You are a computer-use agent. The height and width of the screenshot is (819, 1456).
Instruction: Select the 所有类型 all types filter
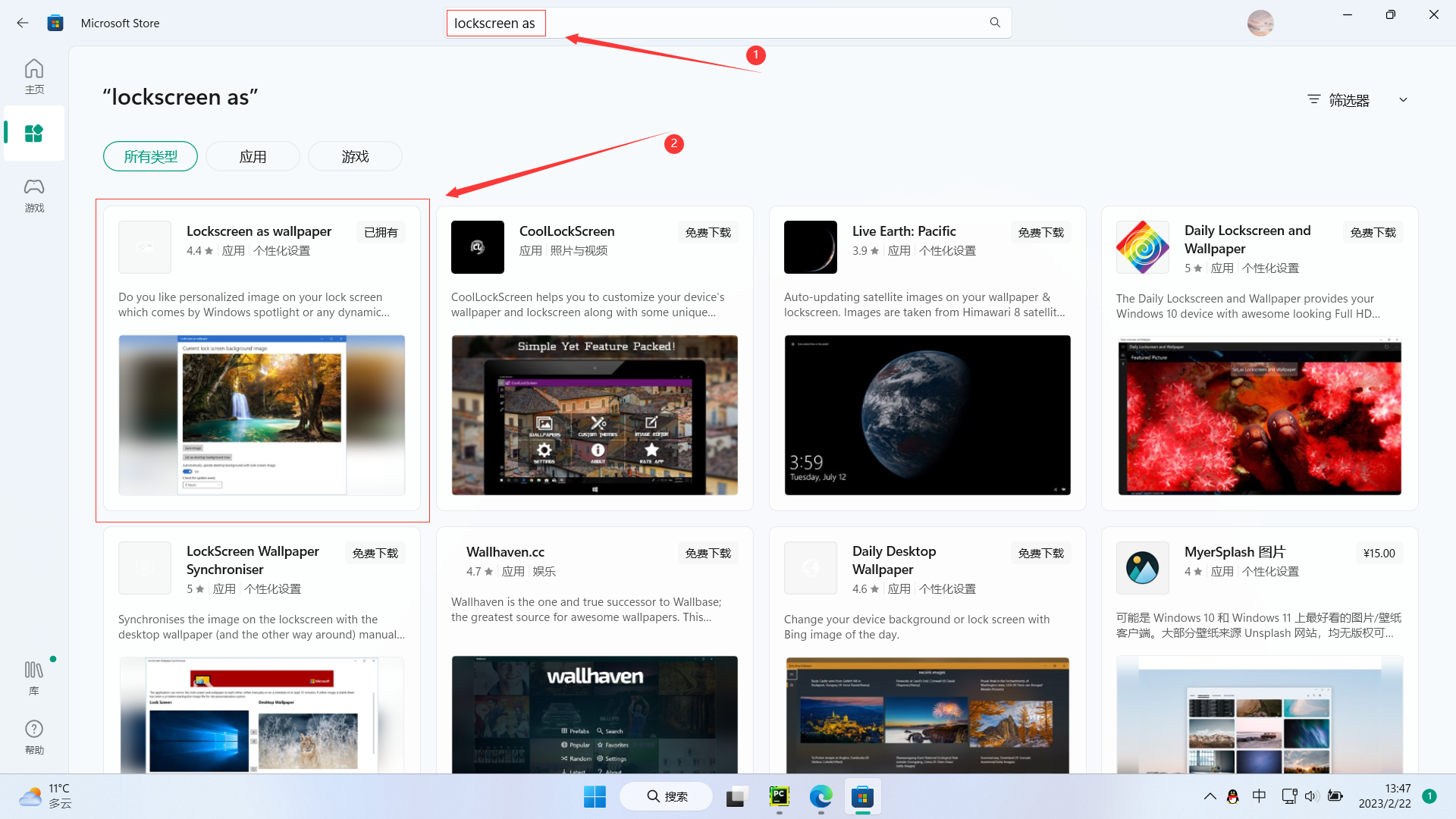[150, 156]
